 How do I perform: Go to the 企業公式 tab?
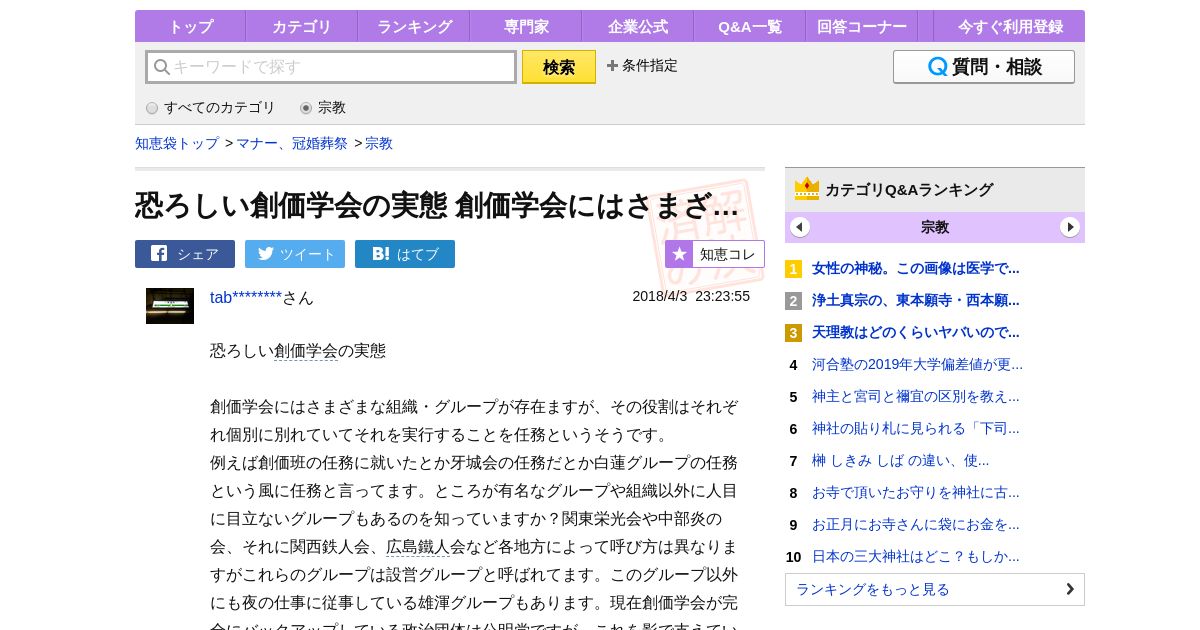click(637, 27)
